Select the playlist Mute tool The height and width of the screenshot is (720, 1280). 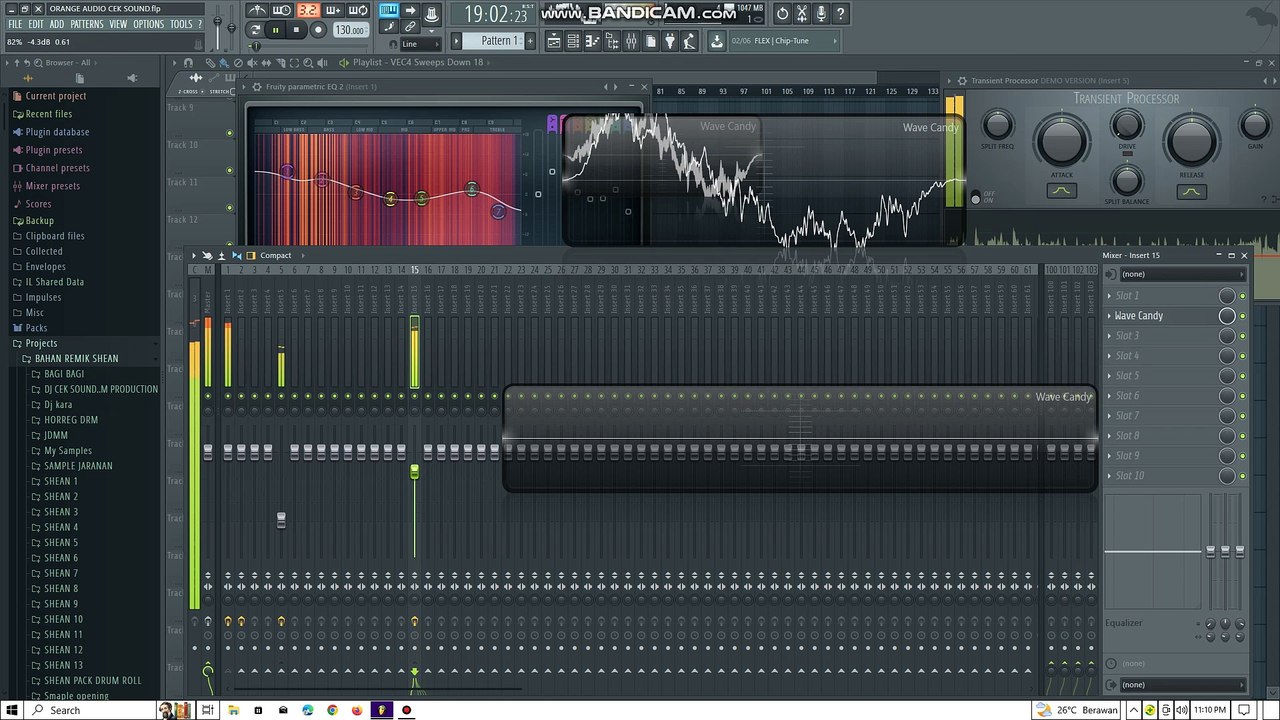[251, 62]
